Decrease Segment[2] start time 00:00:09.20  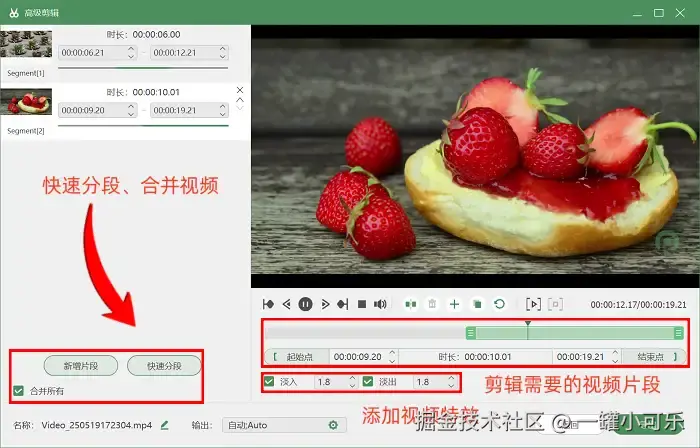(x=131, y=114)
